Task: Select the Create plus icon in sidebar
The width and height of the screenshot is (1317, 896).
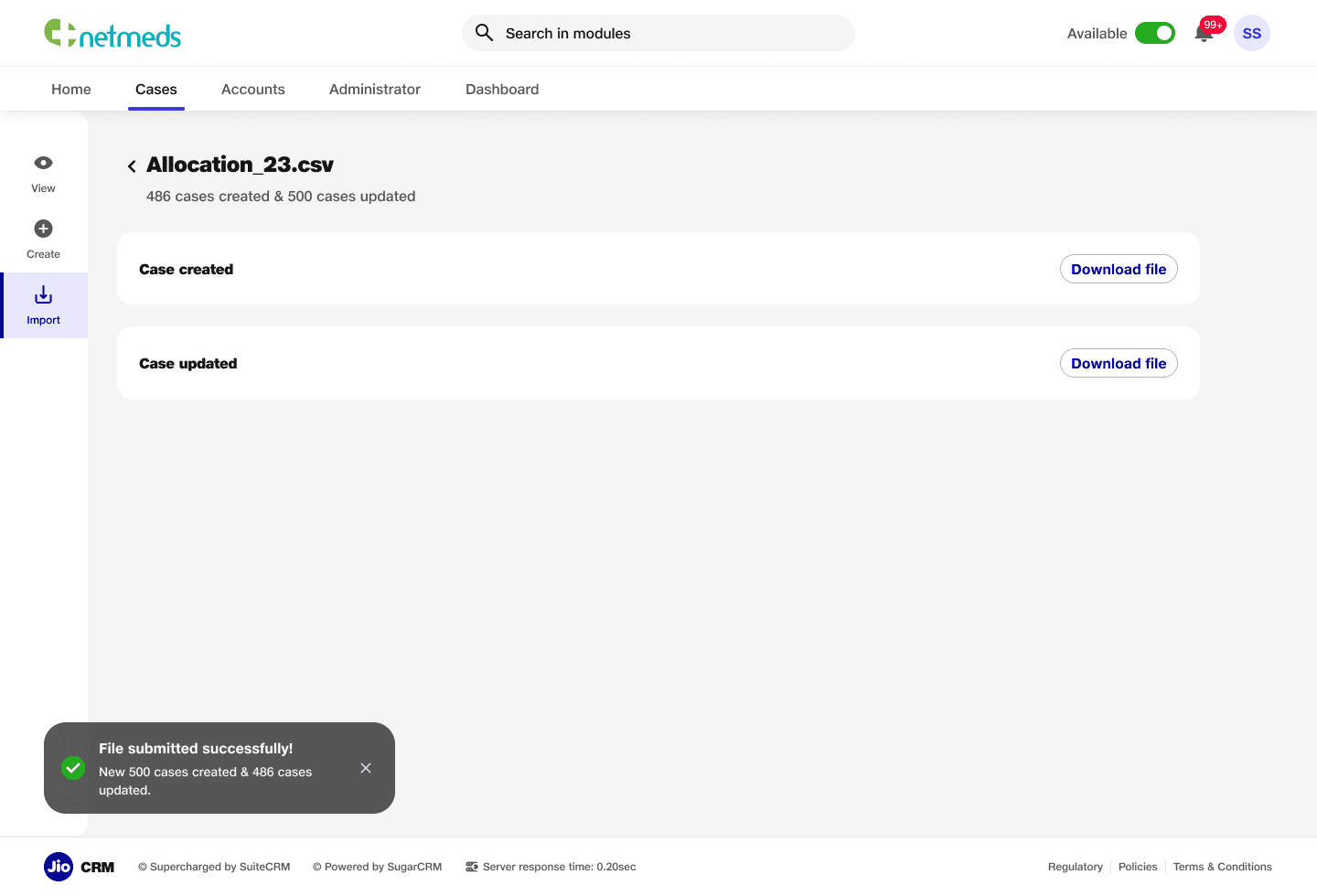Action: click(x=43, y=229)
